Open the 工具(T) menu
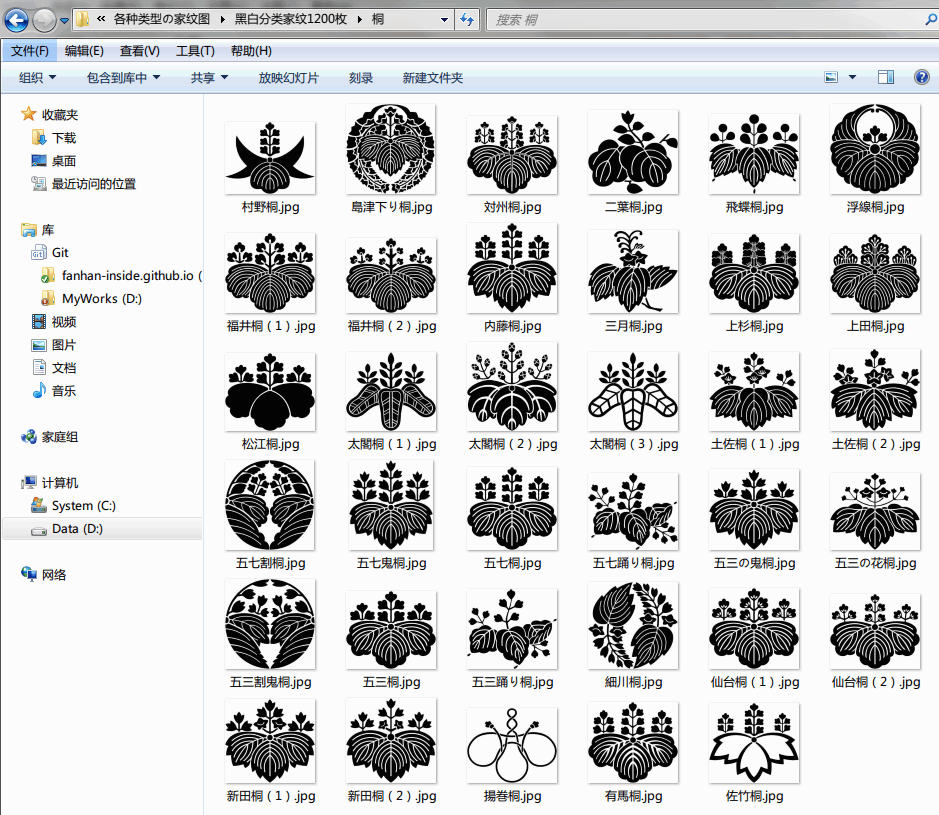The image size is (939, 815). tap(195, 51)
